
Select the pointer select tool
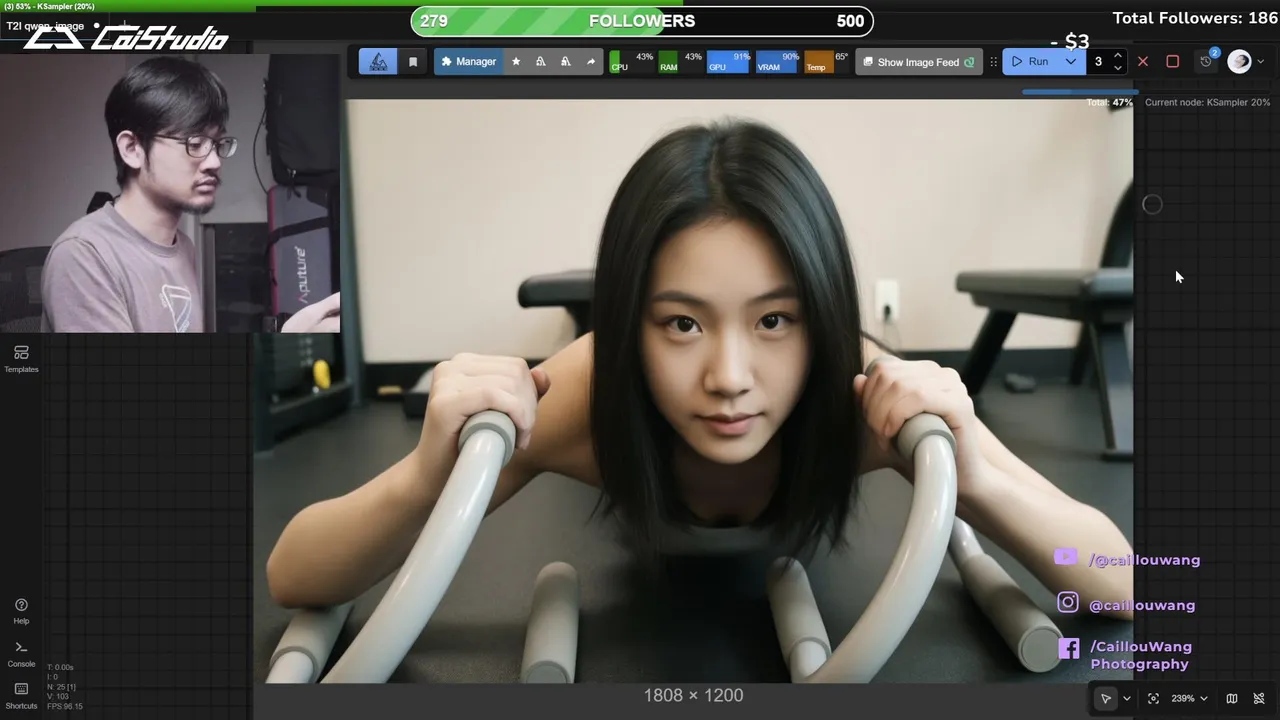tap(1105, 698)
